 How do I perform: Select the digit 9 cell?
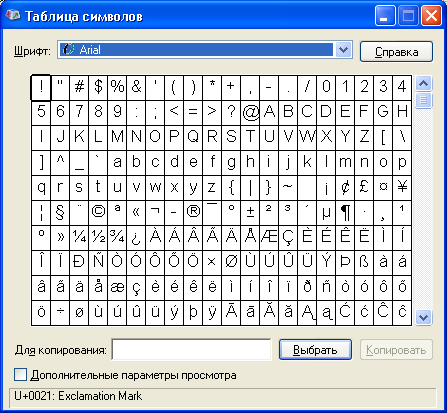[117, 112]
